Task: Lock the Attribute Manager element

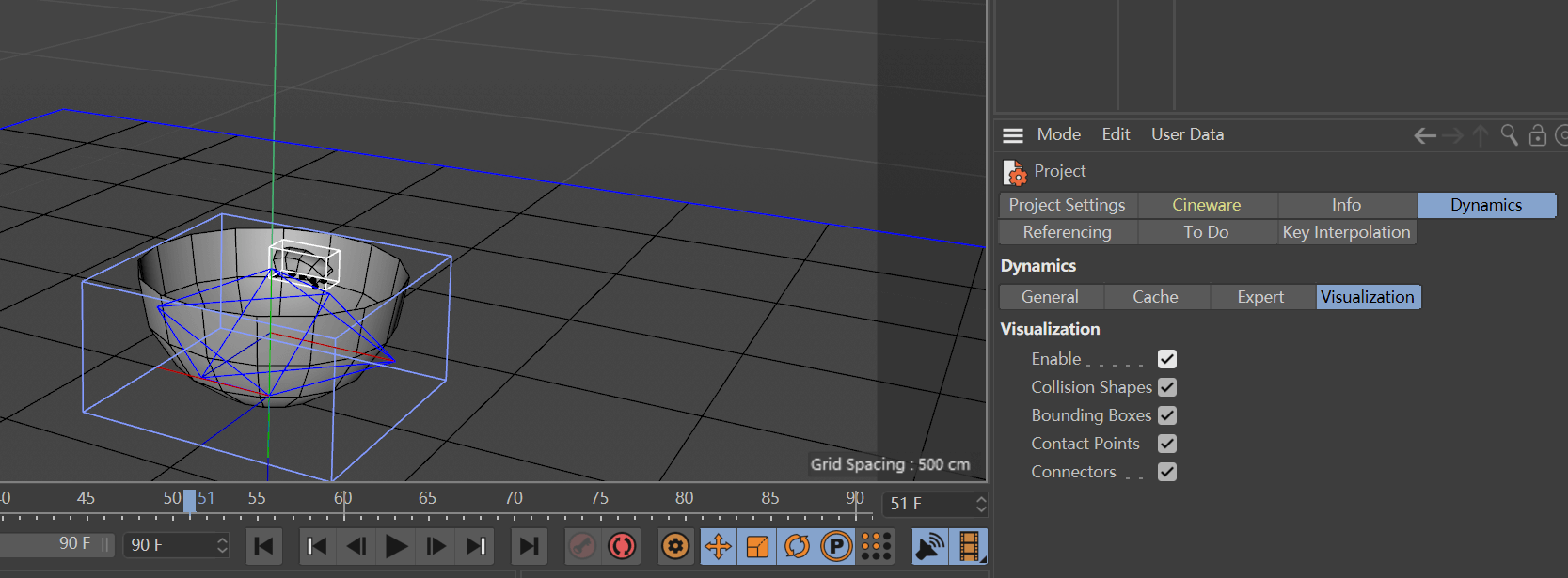Action: click(1538, 135)
